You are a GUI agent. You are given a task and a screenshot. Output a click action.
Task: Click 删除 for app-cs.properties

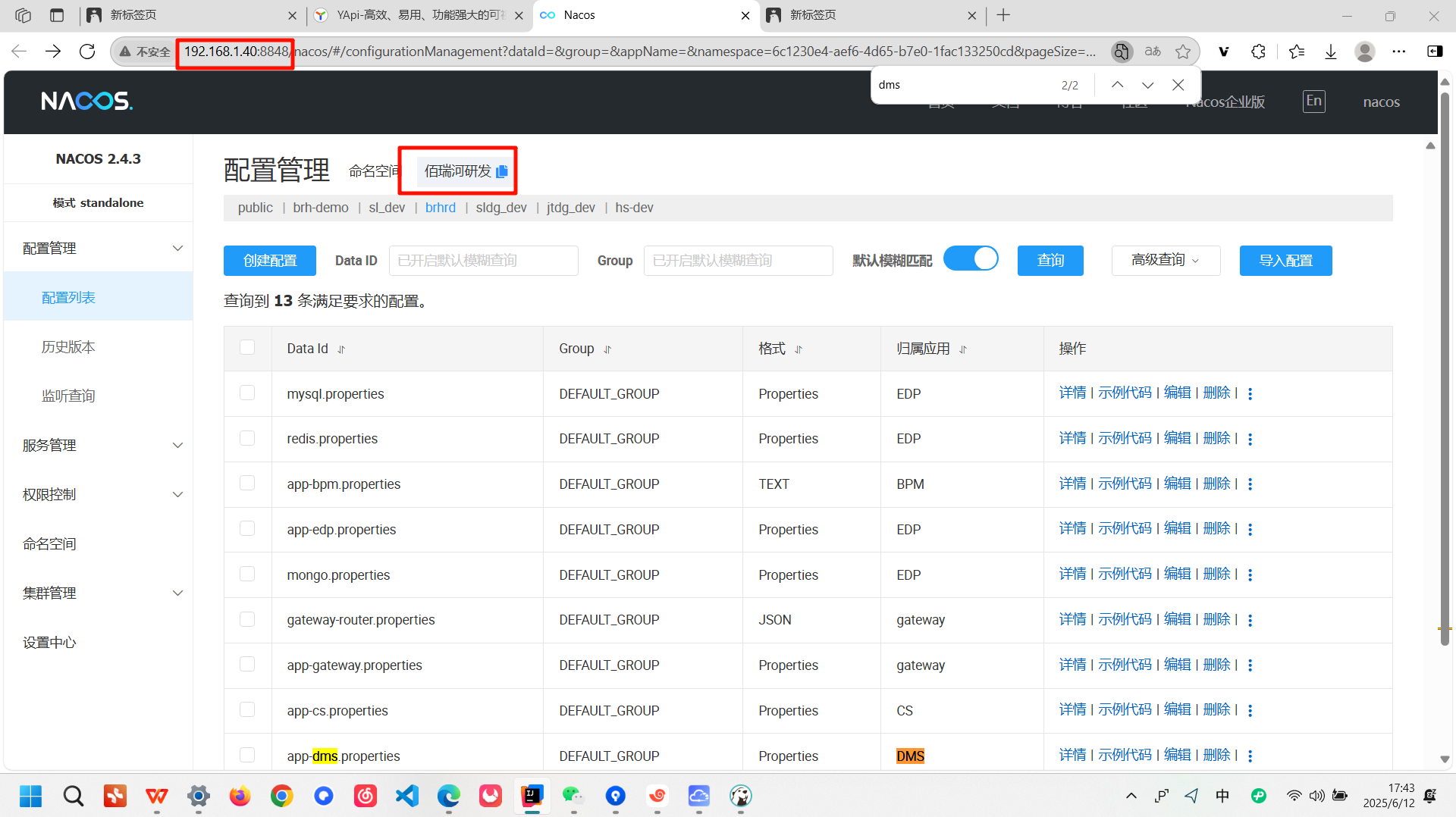[x=1216, y=709]
